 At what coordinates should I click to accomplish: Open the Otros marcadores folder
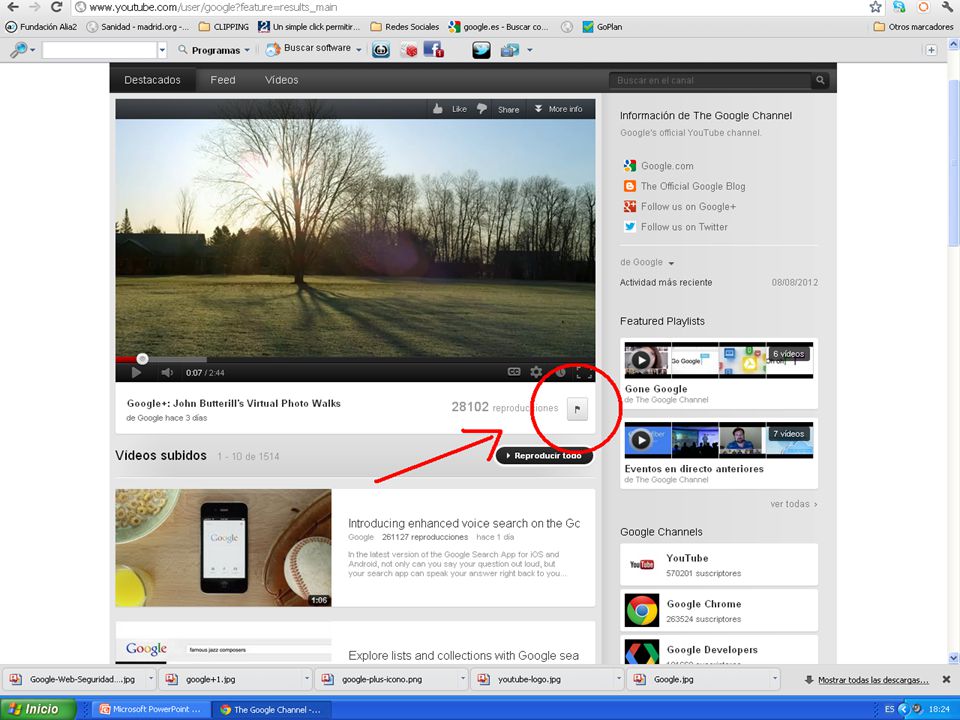click(913, 27)
